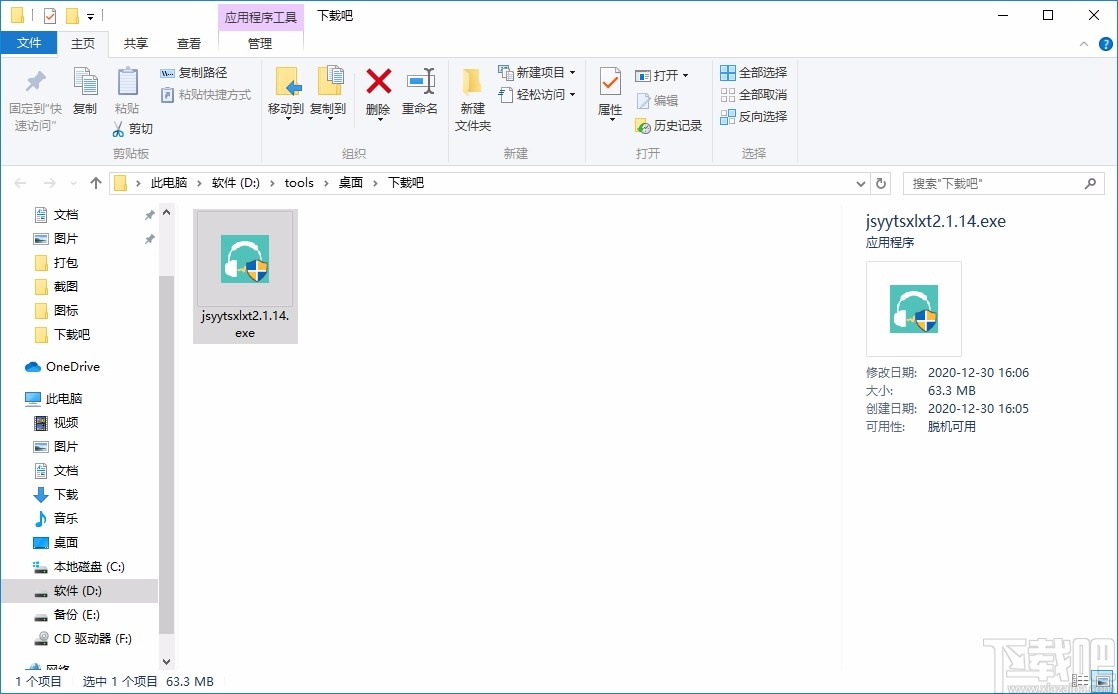Collapse the ribbon with the chevron arrow

1083,43
